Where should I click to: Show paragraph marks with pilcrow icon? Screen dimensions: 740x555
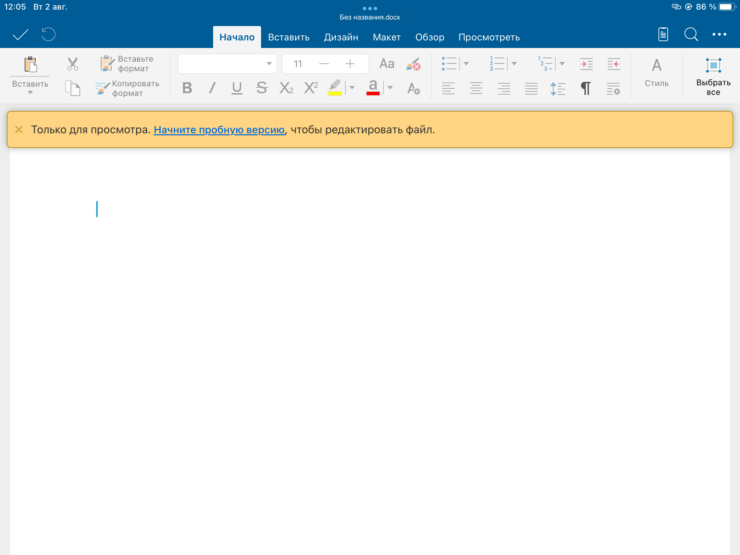(586, 88)
